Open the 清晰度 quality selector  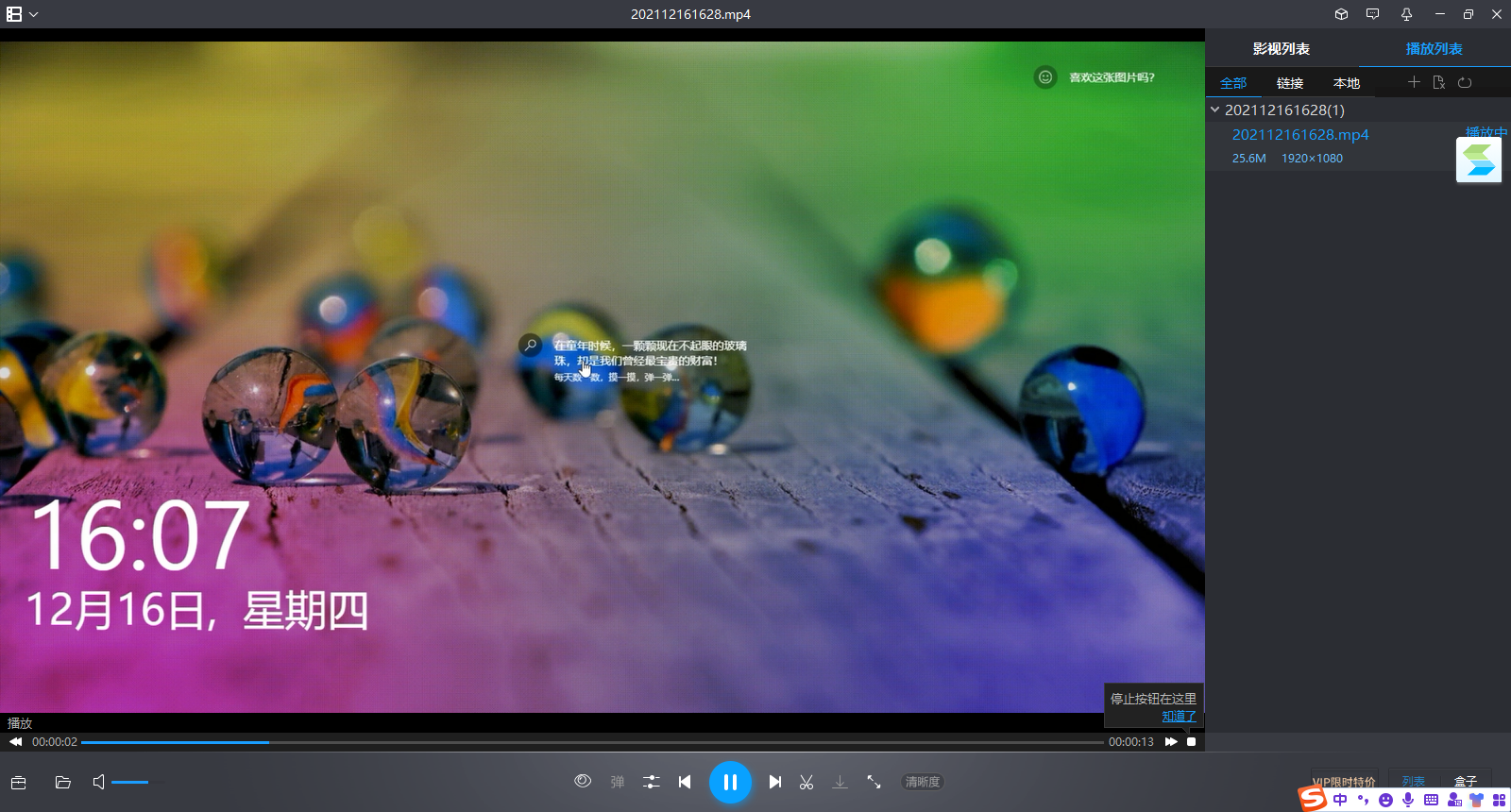click(x=922, y=782)
